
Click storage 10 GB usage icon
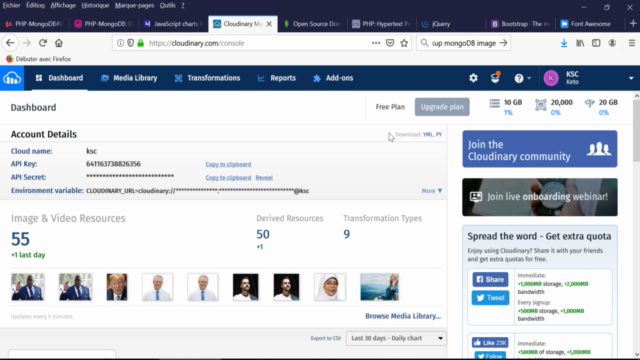(494, 103)
